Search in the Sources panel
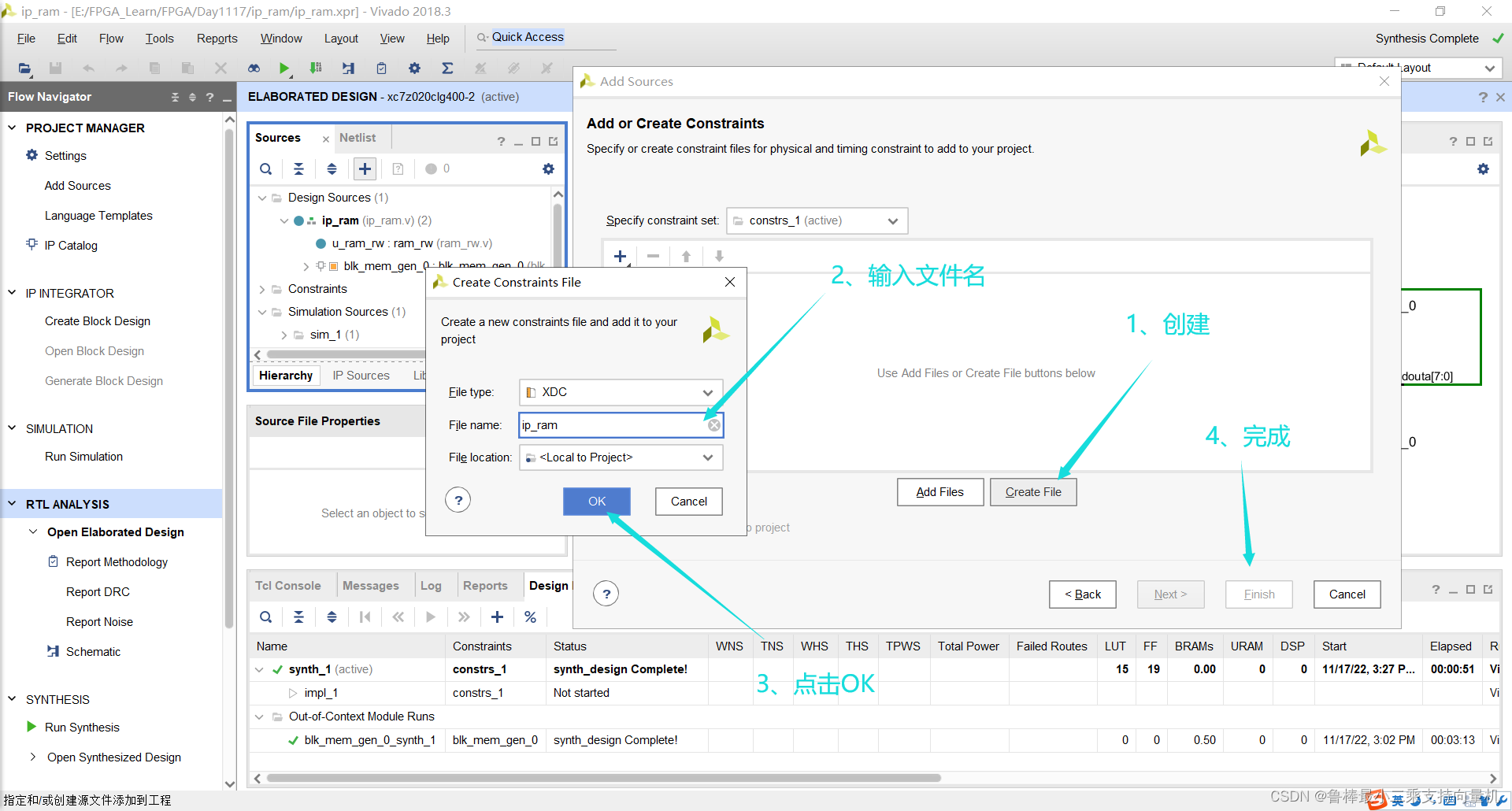 pos(266,168)
